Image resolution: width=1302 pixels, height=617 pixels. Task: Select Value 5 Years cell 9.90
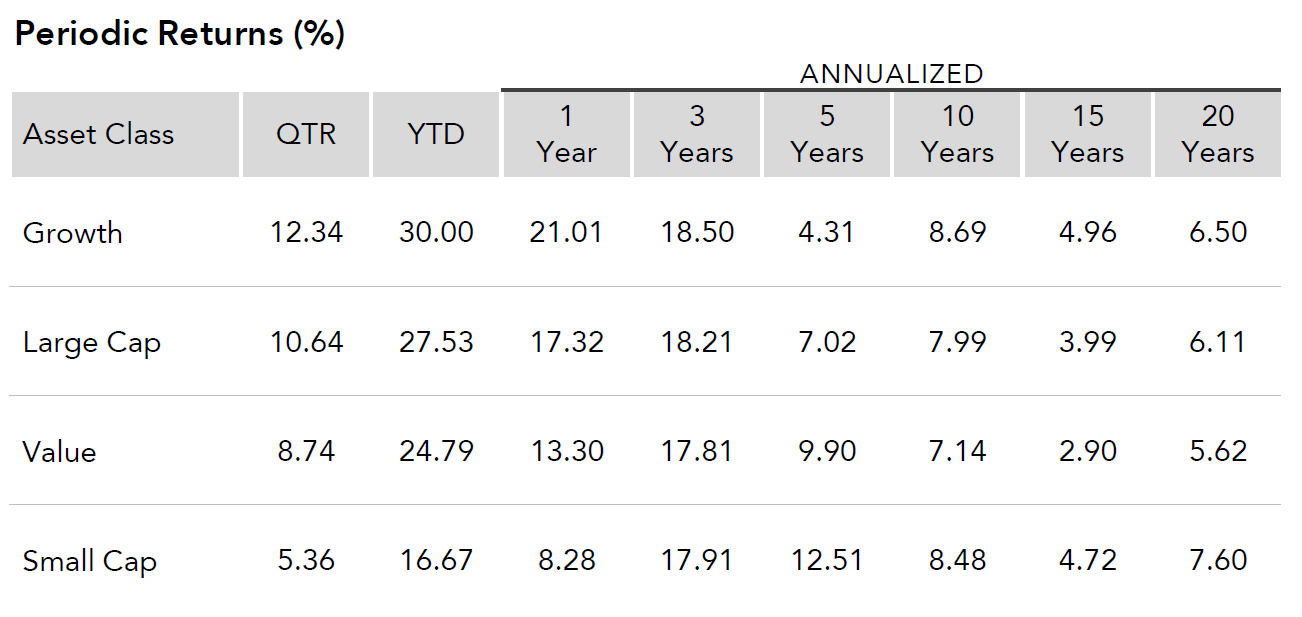coord(827,451)
